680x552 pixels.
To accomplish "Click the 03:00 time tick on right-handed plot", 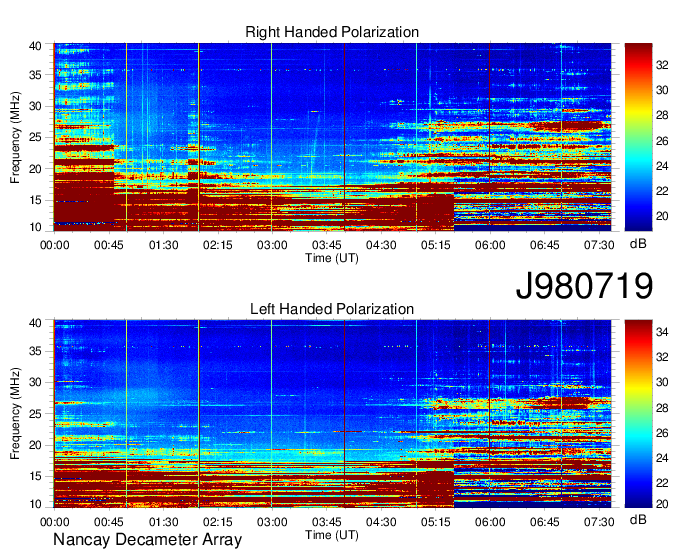I will [272, 245].
